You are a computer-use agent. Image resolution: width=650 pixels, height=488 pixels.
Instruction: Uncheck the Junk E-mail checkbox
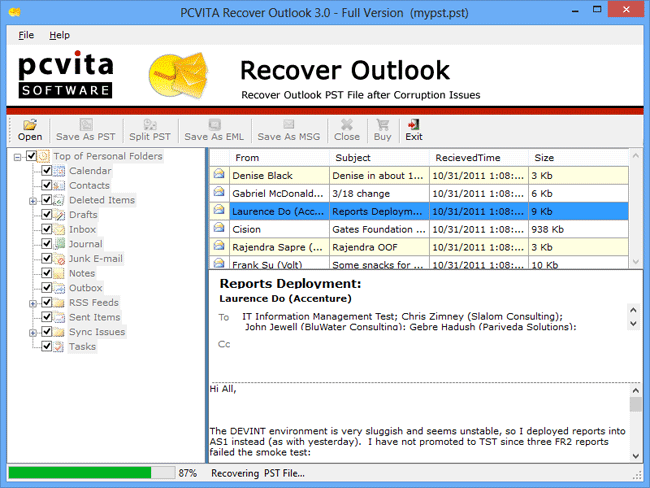(x=46, y=258)
